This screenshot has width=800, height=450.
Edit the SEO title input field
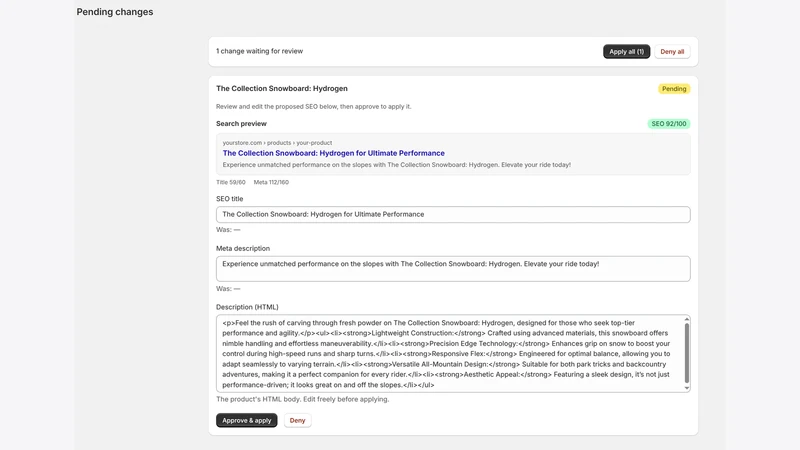(x=453, y=214)
